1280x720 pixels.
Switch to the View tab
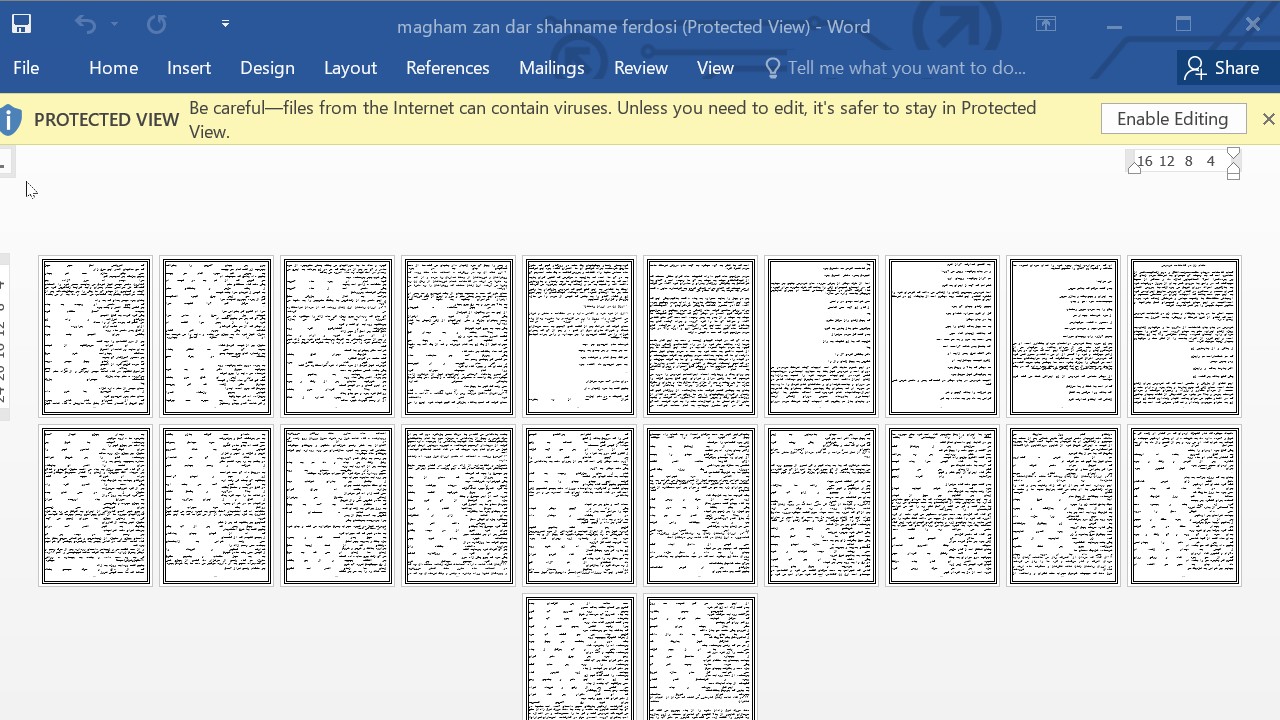pyautogui.click(x=715, y=68)
